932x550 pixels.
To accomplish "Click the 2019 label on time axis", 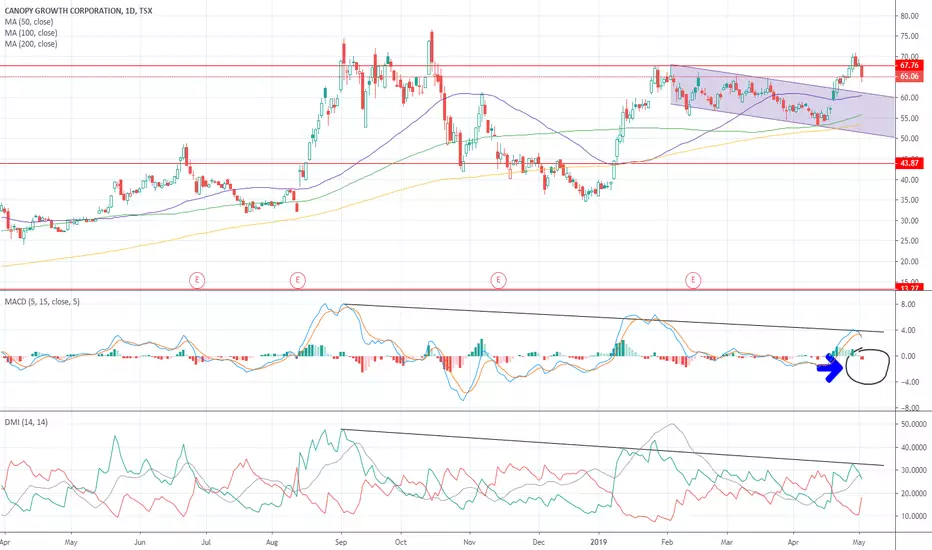I will click(x=599, y=542).
